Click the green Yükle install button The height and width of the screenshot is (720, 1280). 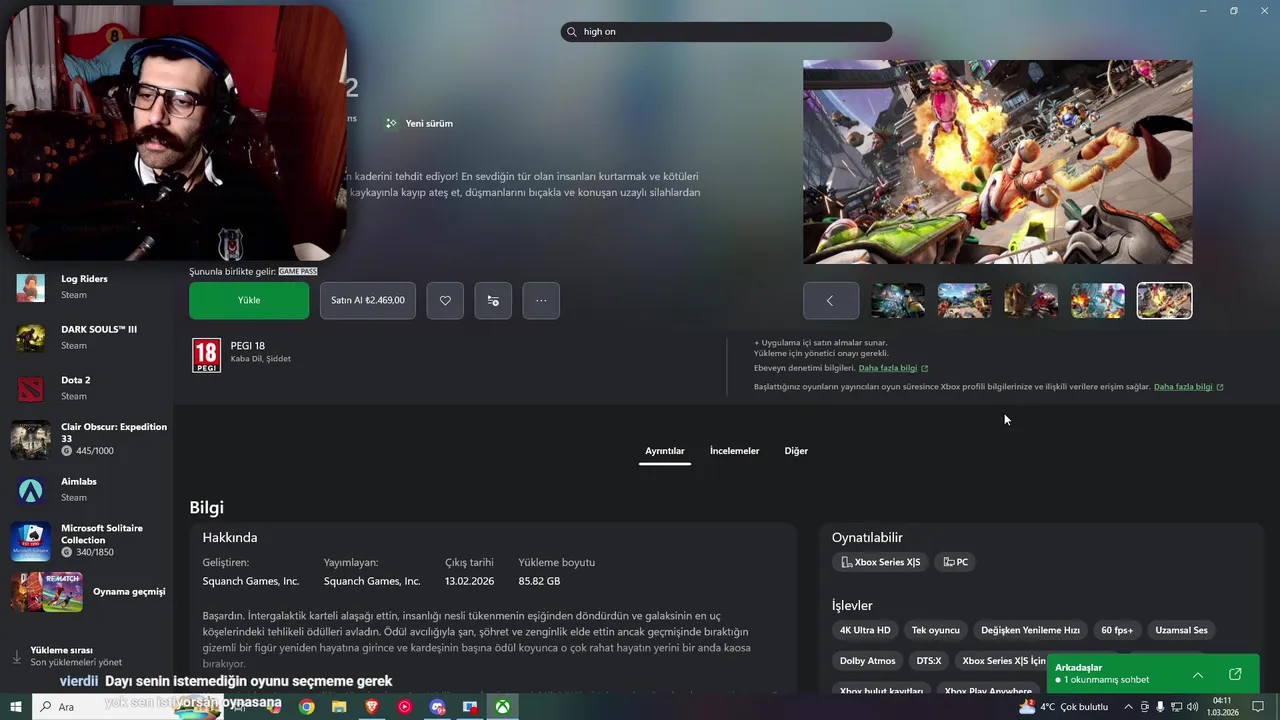[x=249, y=300]
